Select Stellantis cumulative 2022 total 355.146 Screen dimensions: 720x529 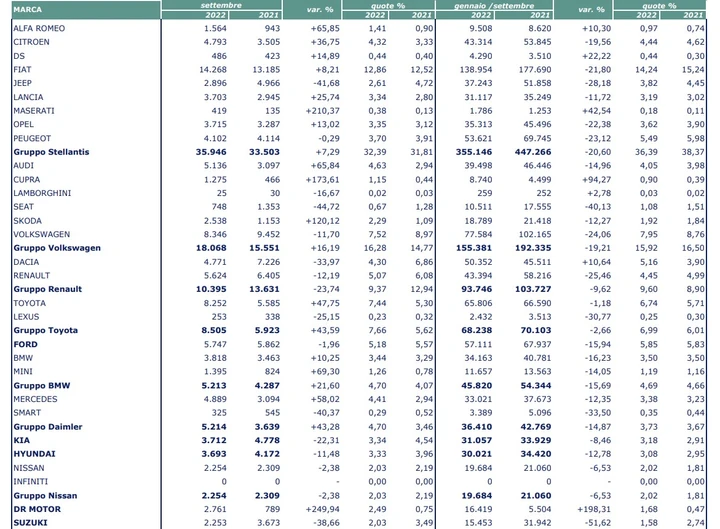pos(473,152)
